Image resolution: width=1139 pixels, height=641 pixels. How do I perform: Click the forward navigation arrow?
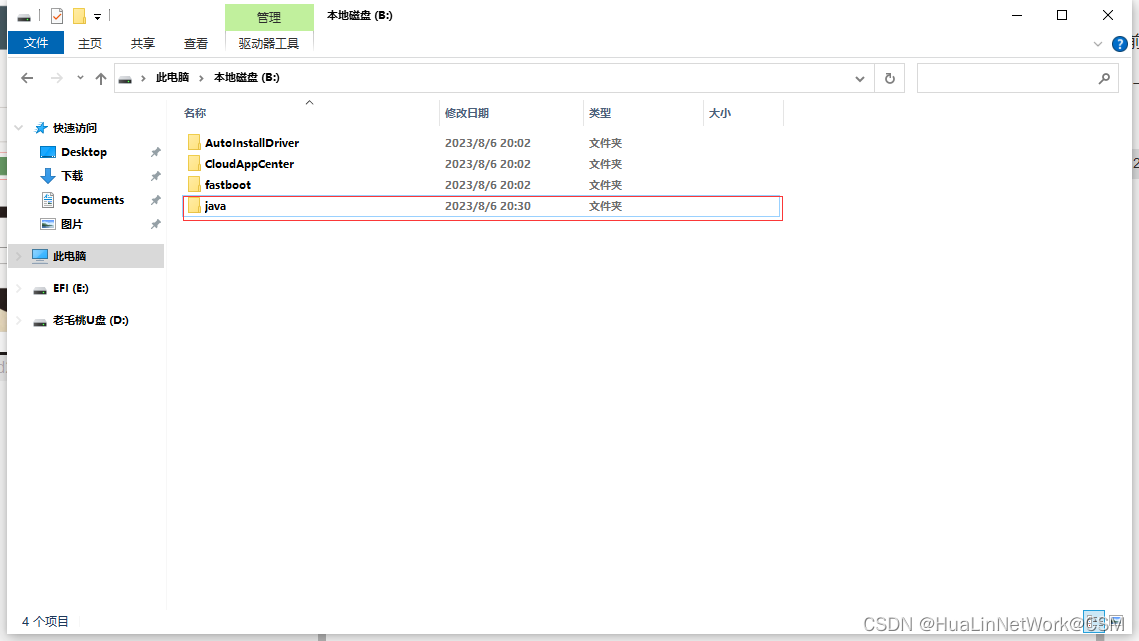pyautogui.click(x=57, y=78)
